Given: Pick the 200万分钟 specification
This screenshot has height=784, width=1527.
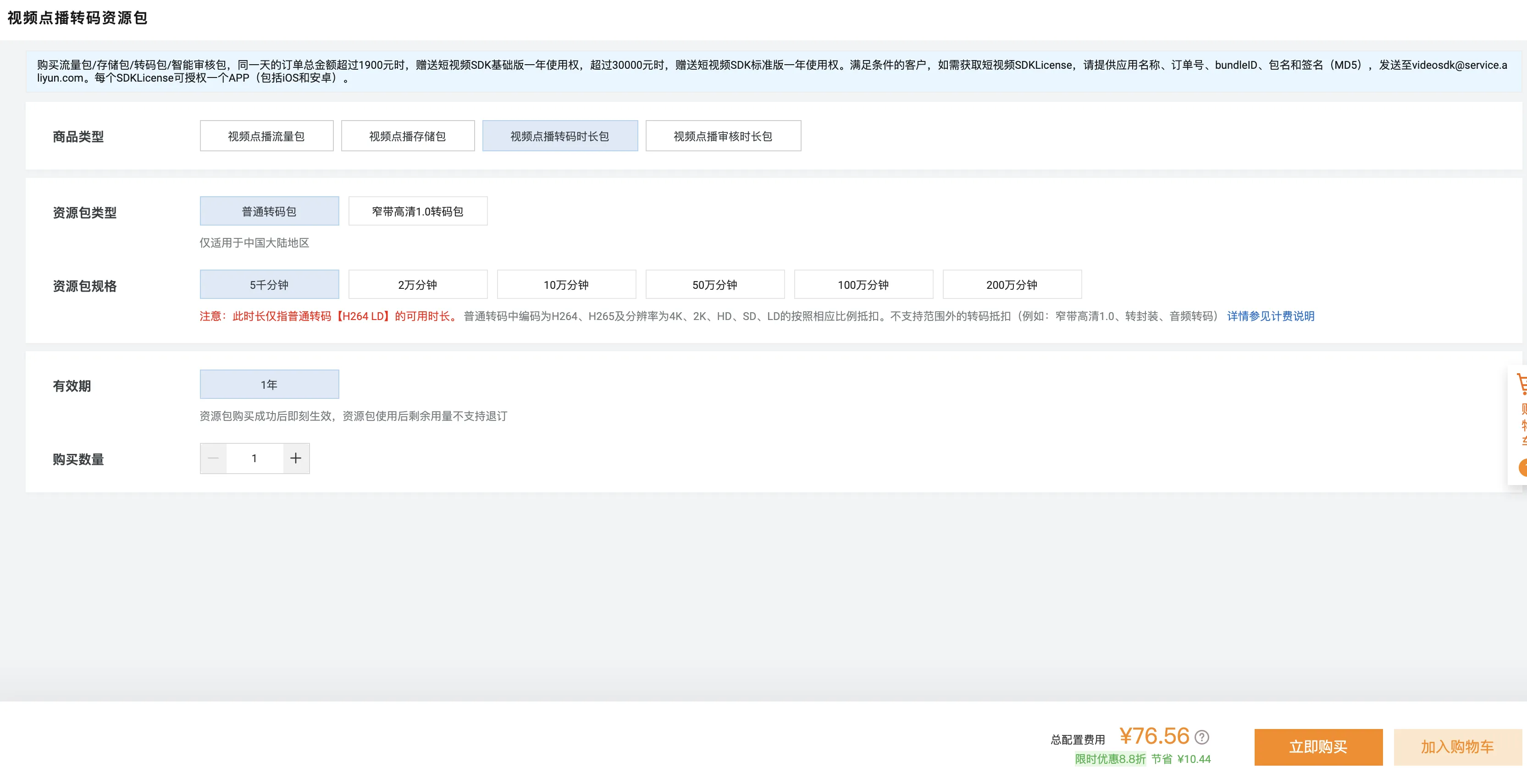Looking at the screenshot, I should coord(1012,284).
